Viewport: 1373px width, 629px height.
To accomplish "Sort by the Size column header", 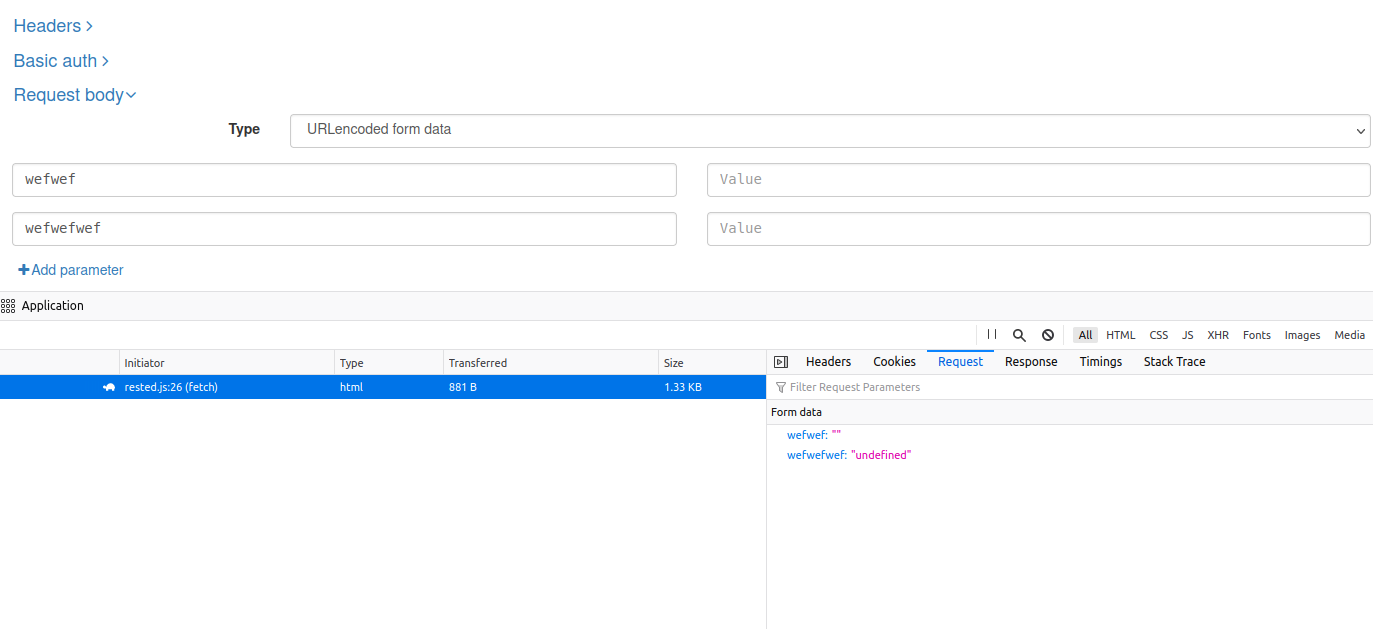I will coord(712,363).
